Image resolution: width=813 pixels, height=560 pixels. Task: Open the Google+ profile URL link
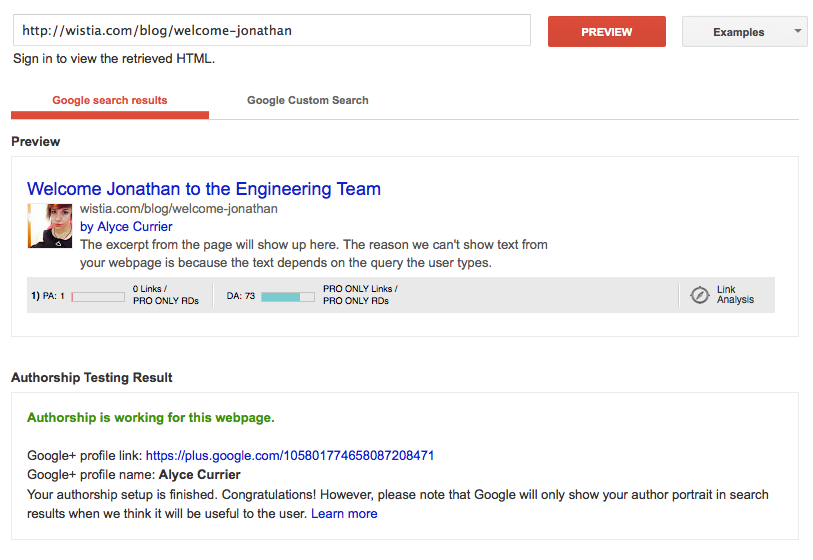290,456
